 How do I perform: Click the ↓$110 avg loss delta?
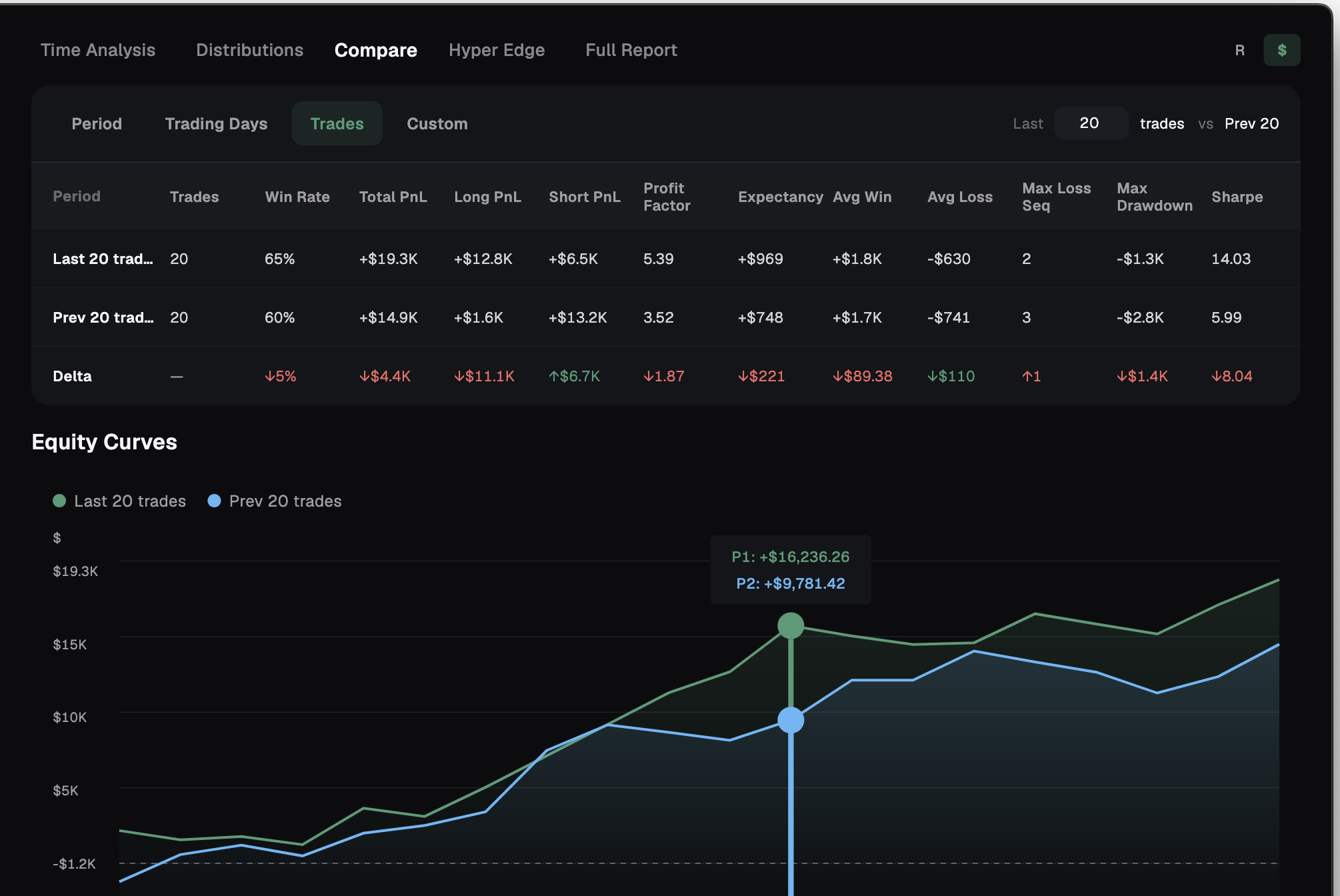point(951,376)
